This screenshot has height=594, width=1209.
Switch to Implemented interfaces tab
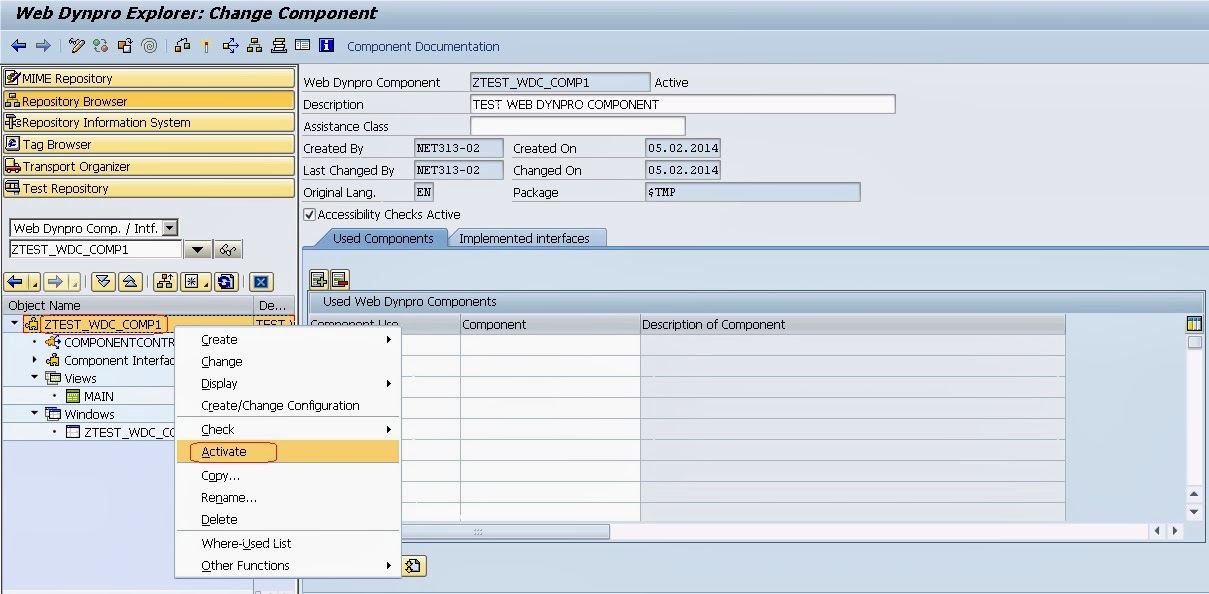tap(524, 239)
